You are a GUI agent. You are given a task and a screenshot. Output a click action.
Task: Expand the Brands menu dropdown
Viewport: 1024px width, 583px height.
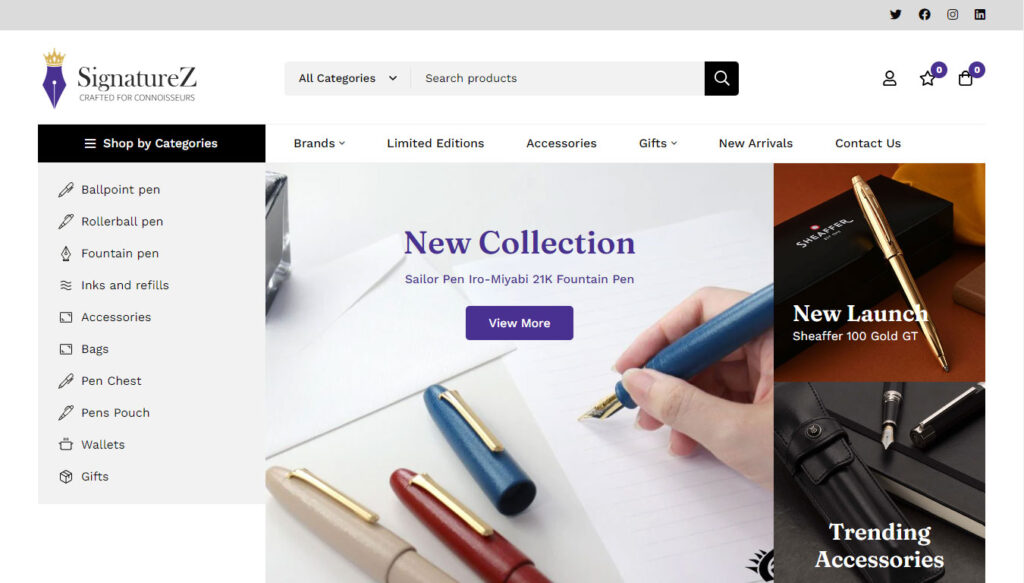319,143
